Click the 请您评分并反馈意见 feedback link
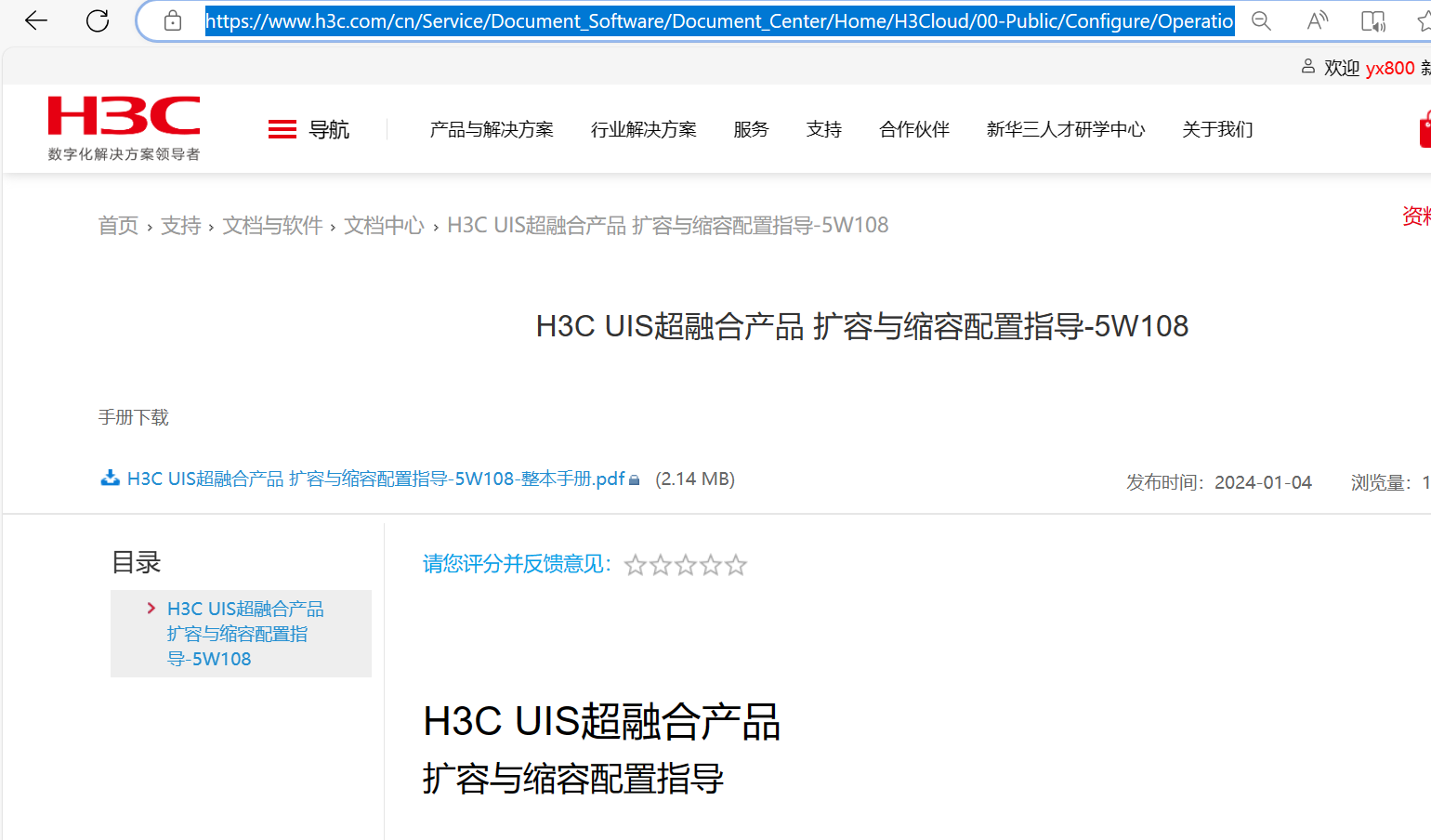 pos(517,564)
